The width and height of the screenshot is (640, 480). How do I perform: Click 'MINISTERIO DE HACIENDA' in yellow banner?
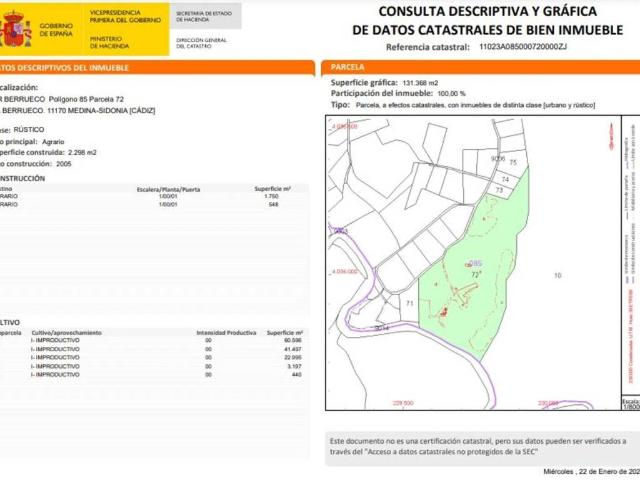(x=109, y=42)
